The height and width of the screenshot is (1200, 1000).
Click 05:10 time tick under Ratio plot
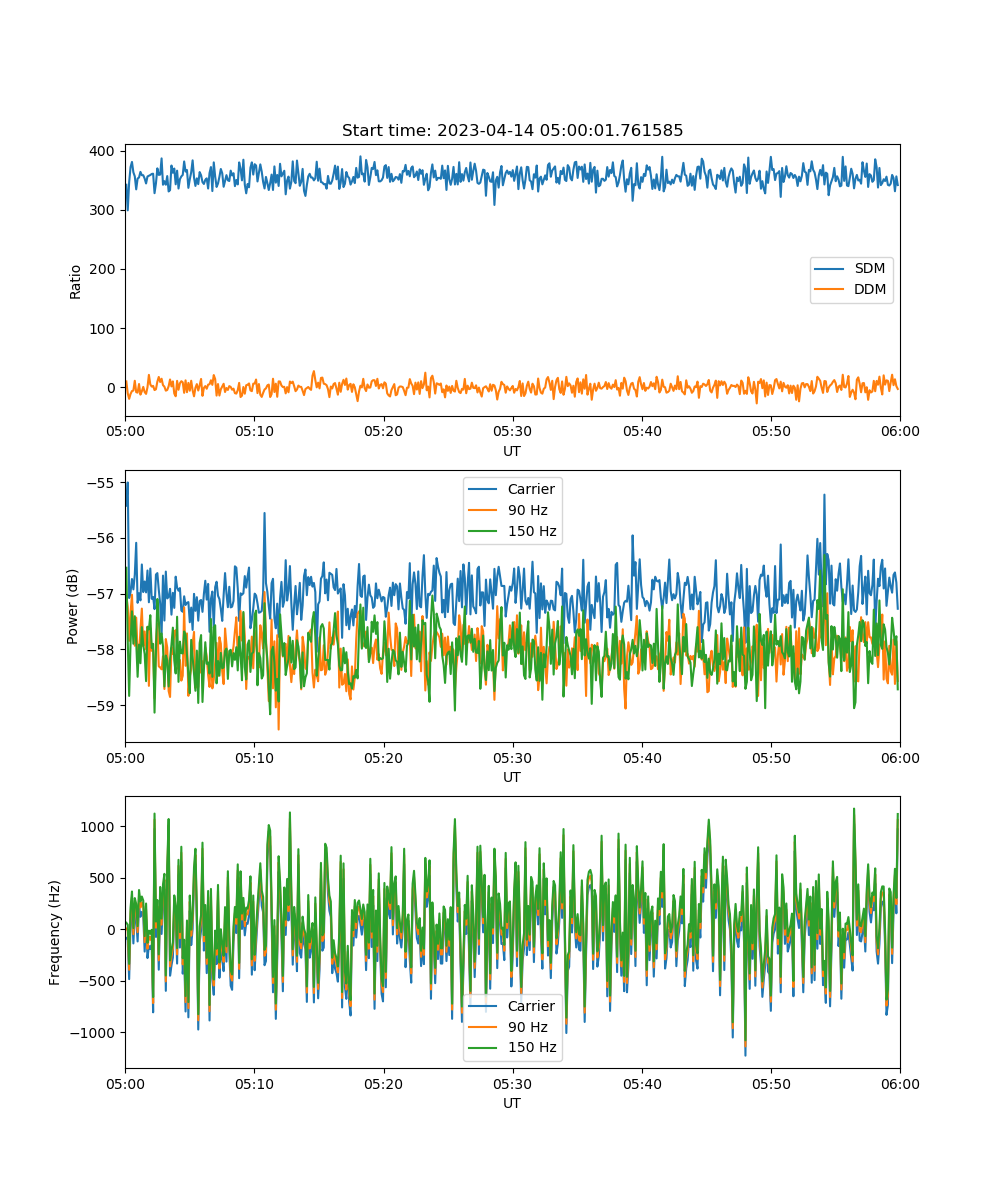[254, 431]
